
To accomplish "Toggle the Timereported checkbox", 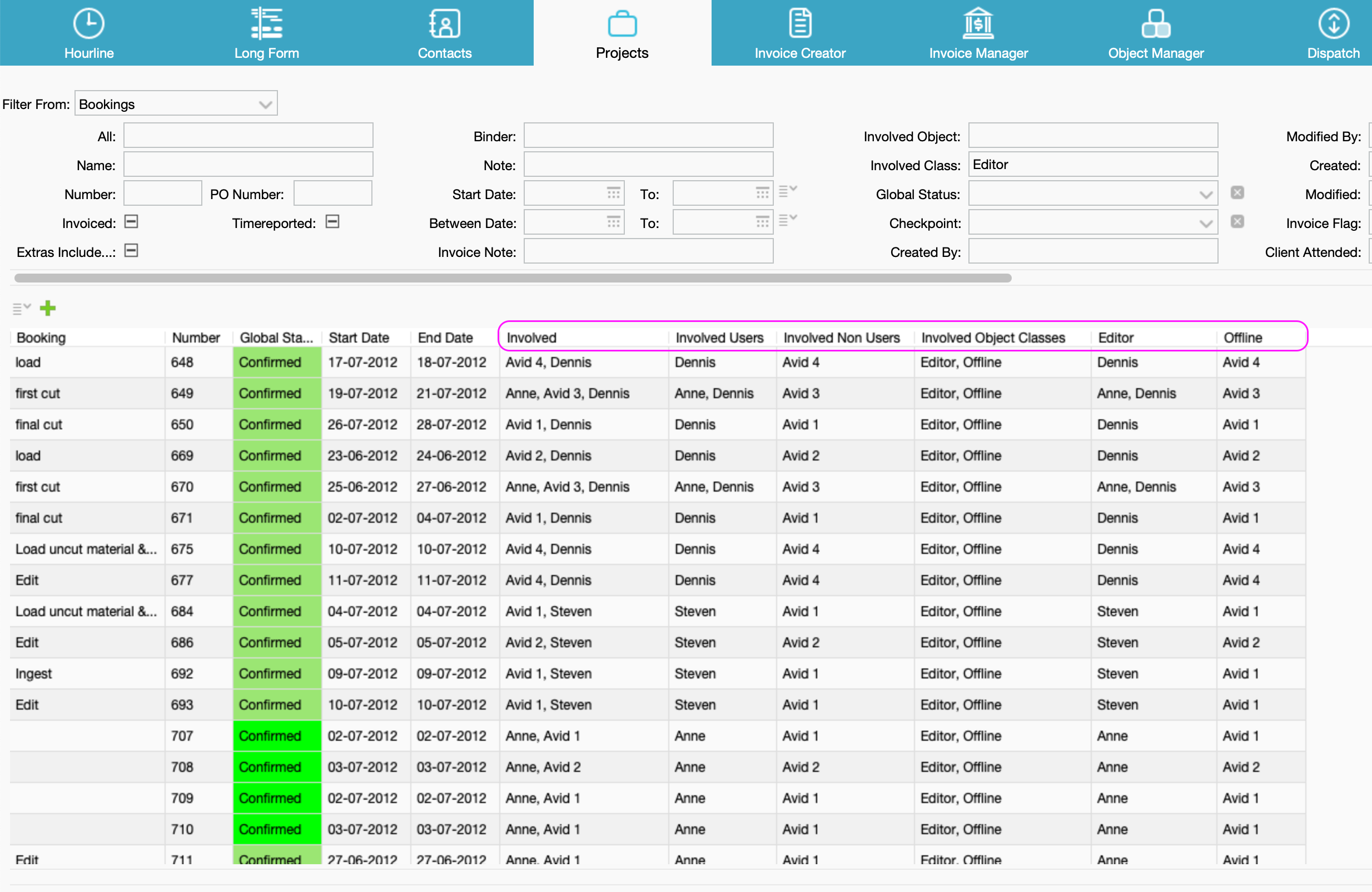I will click(x=332, y=222).
